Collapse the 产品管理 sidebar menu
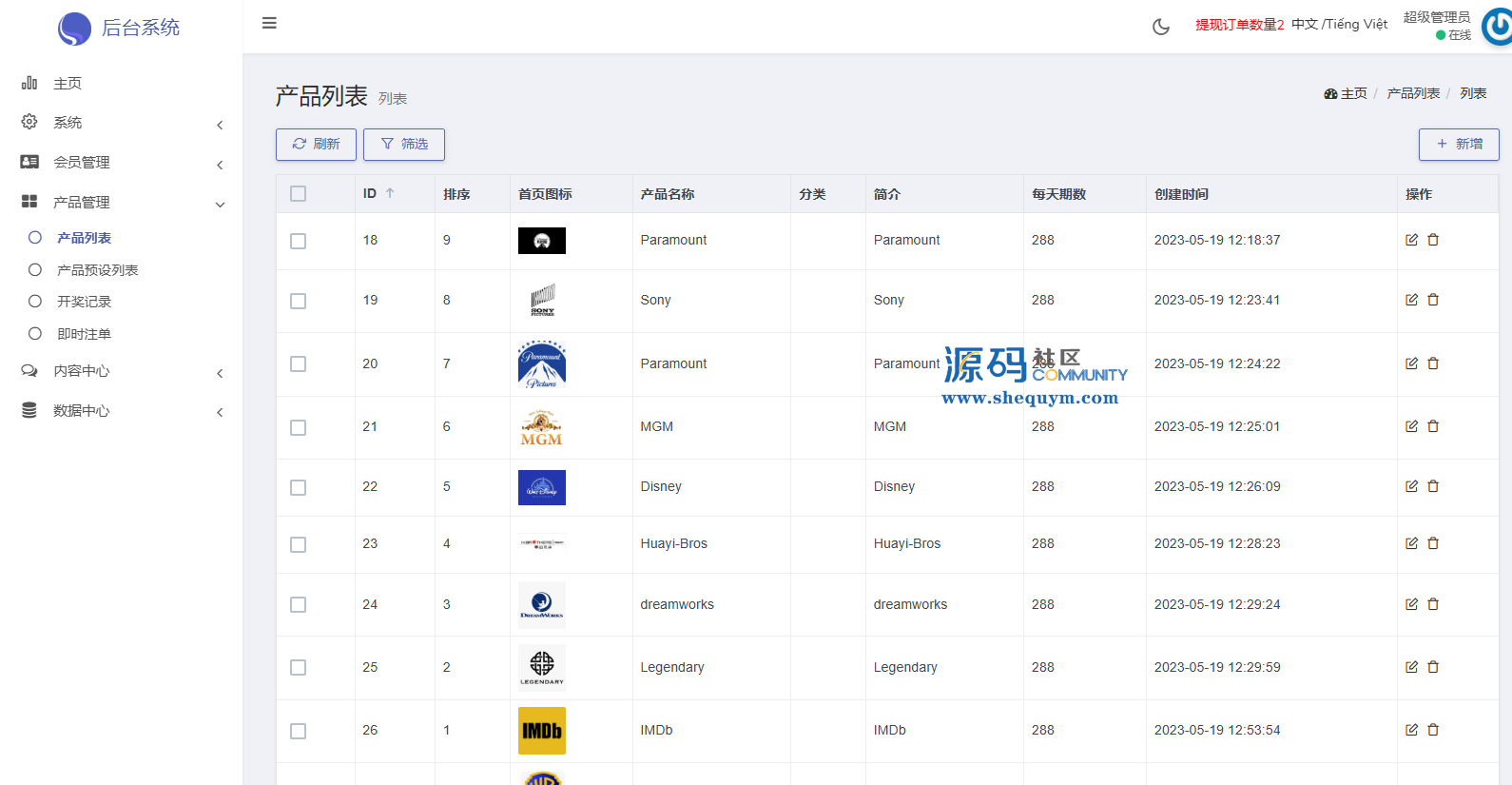This screenshot has width=1512, height=785. point(122,203)
